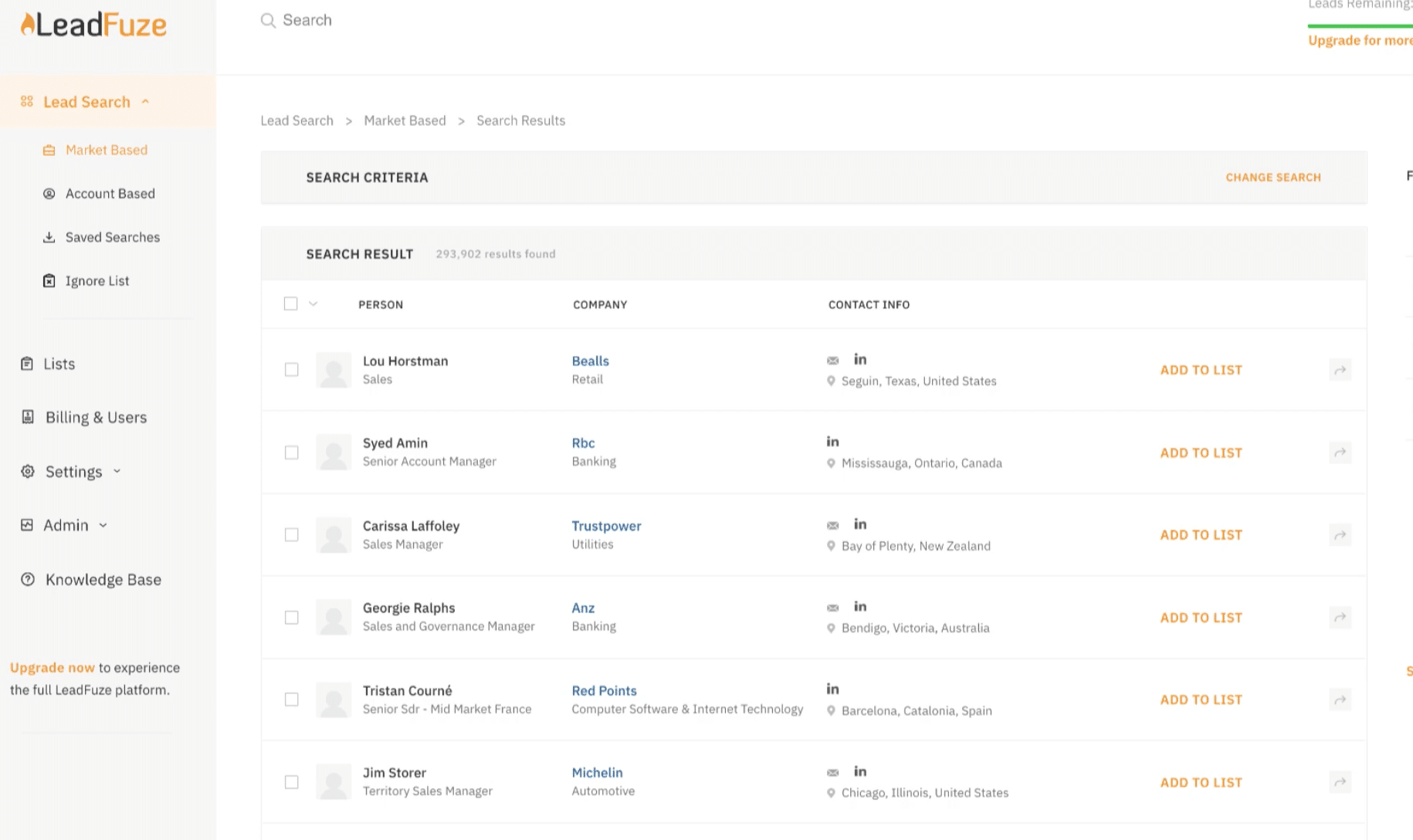Image resolution: width=1413 pixels, height=840 pixels.
Task: Check the Georgie Ralphs row checkbox
Action: pos(291,617)
